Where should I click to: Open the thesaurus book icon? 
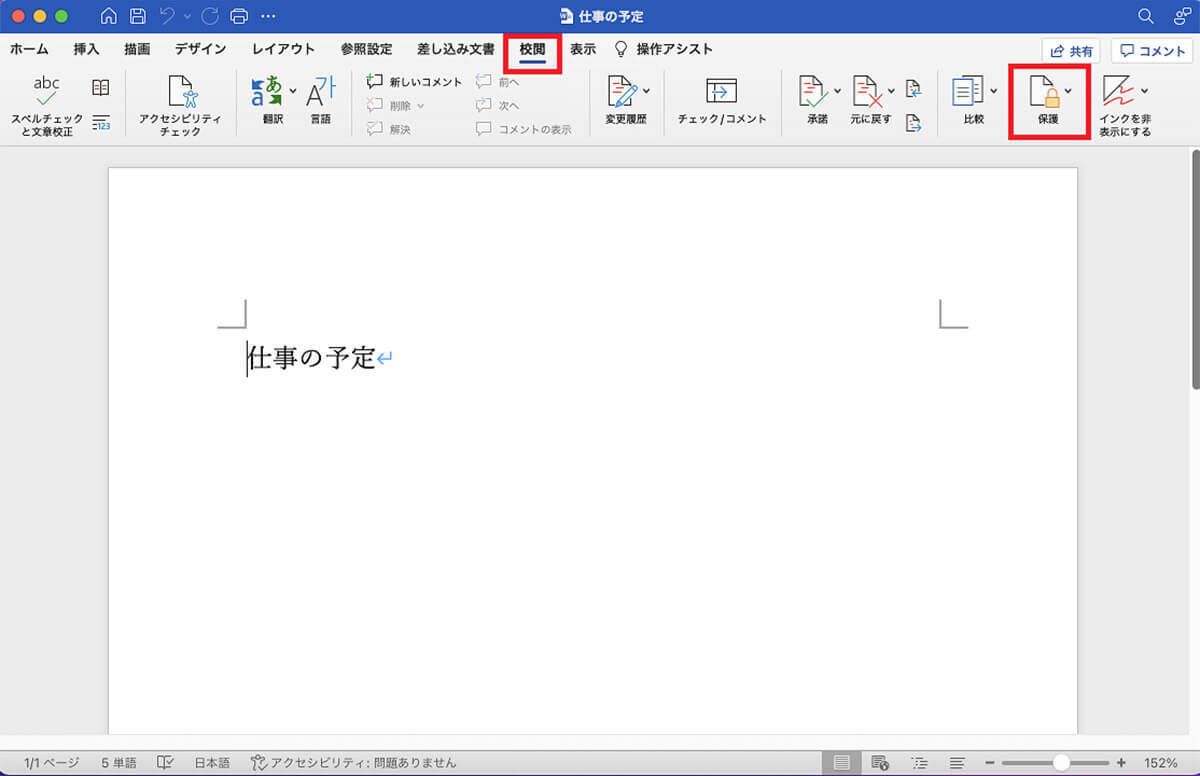point(101,88)
